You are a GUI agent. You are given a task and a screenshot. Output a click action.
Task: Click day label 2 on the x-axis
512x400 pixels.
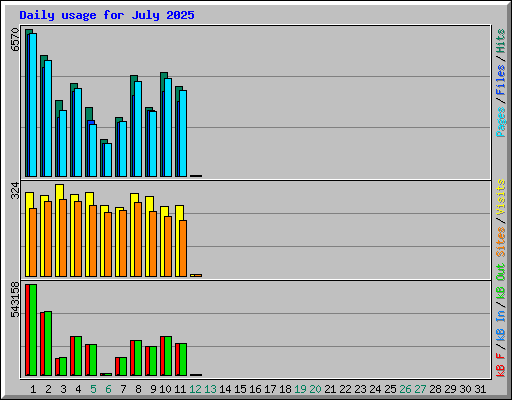(49, 389)
